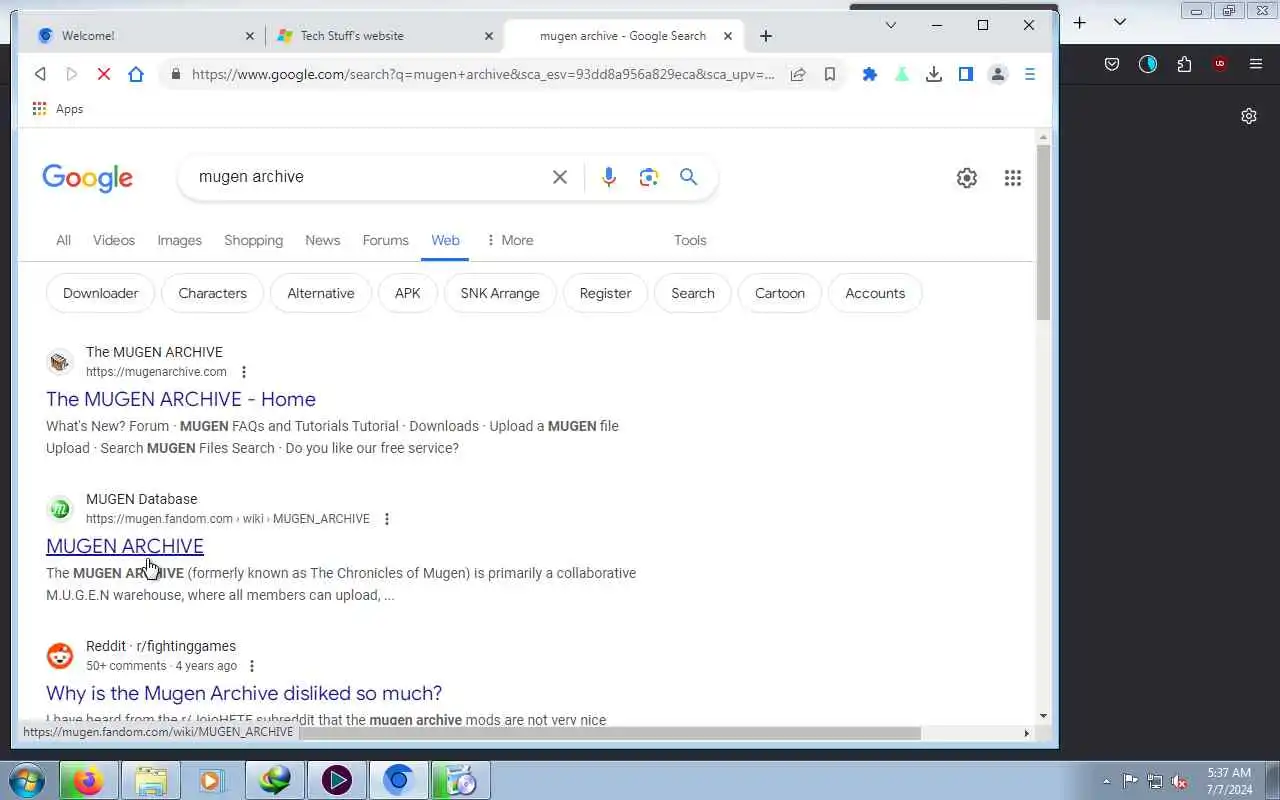Open the browser main menu icon
1280x800 pixels.
[1030, 74]
